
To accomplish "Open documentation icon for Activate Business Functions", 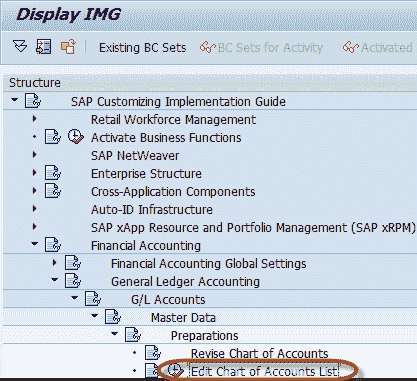I will point(53,137).
